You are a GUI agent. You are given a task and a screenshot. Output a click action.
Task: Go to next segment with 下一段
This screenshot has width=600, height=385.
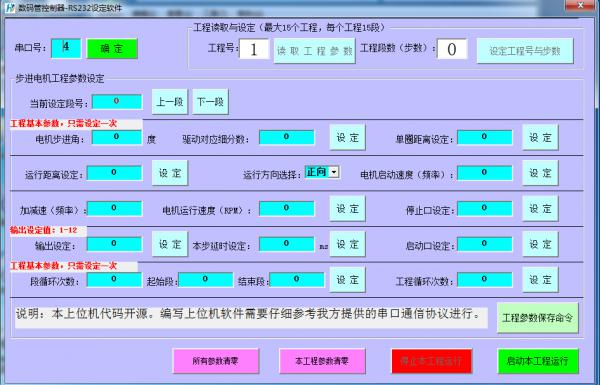point(210,102)
